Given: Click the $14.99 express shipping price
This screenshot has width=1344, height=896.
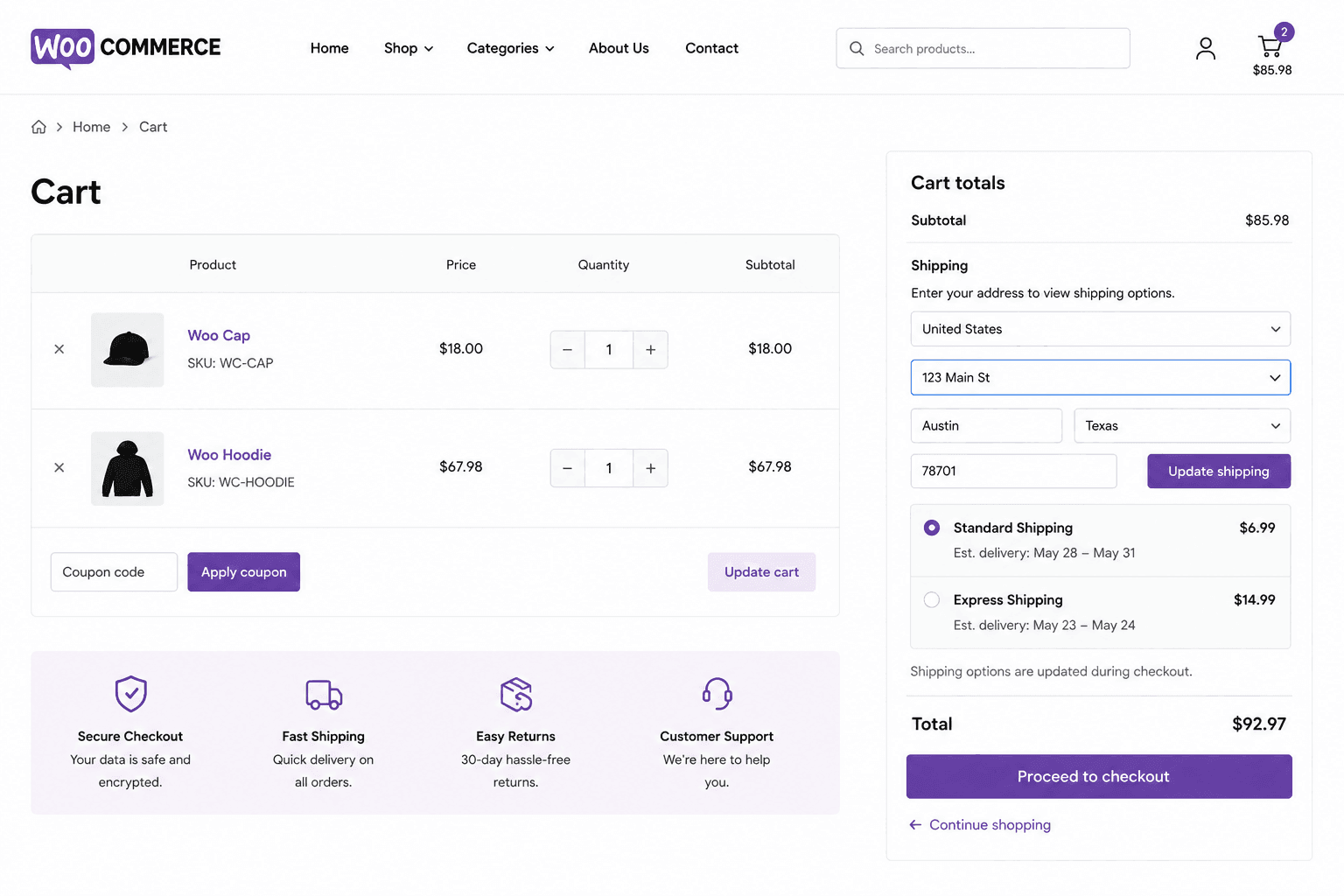Looking at the screenshot, I should (1255, 599).
